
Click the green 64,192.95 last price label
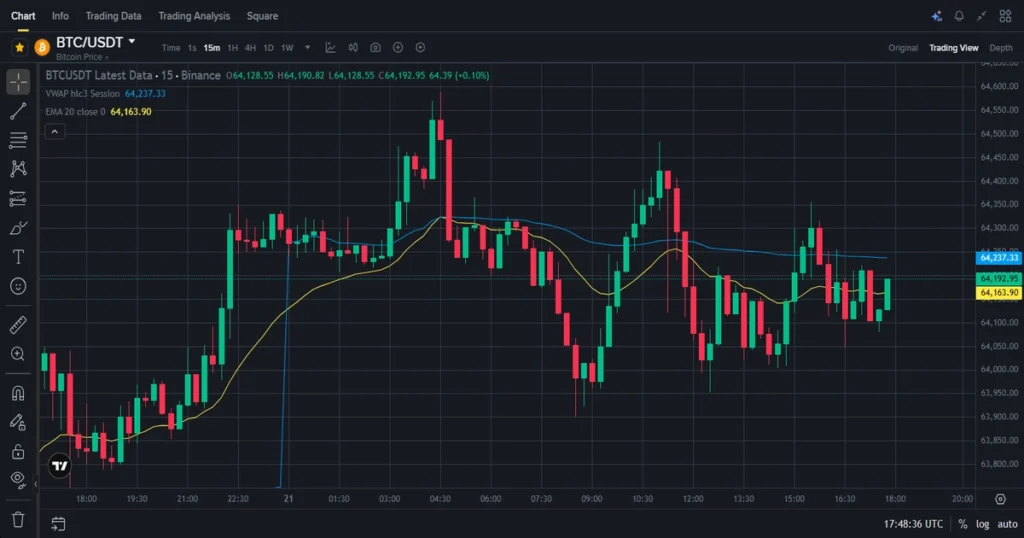tap(999, 279)
